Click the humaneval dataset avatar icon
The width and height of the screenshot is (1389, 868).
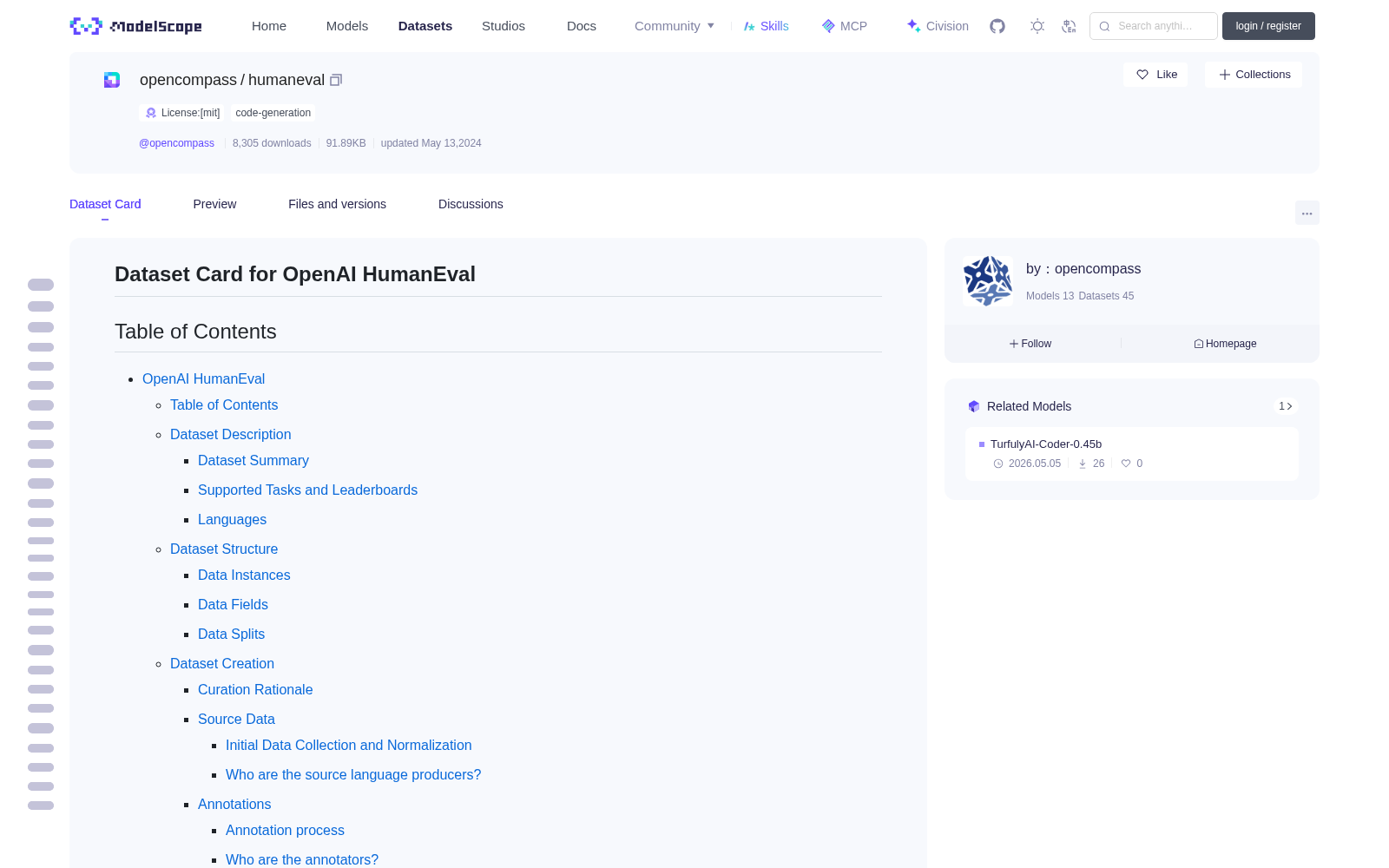click(x=112, y=80)
